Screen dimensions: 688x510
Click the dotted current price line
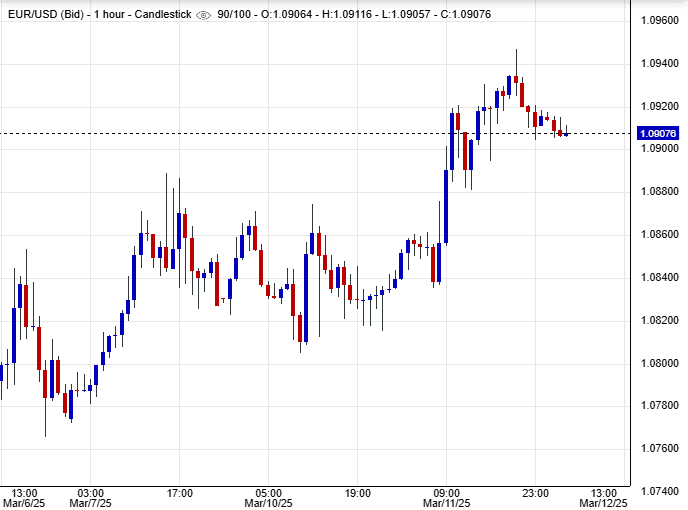click(300, 133)
